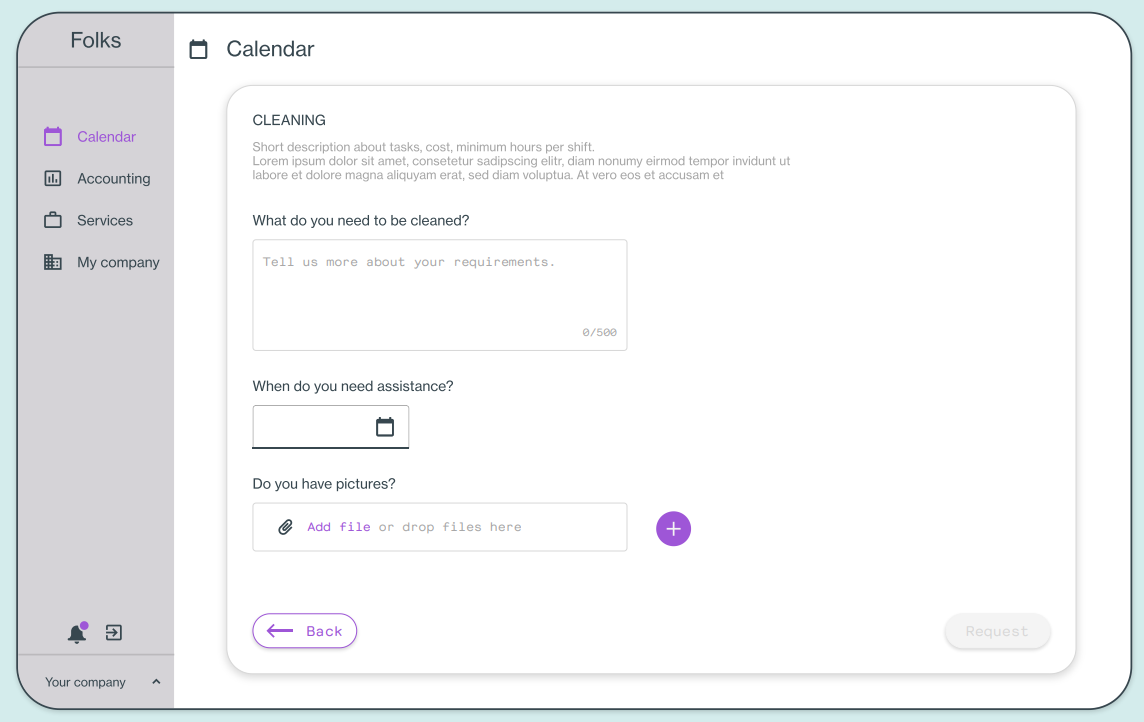Click the Request button

click(997, 631)
